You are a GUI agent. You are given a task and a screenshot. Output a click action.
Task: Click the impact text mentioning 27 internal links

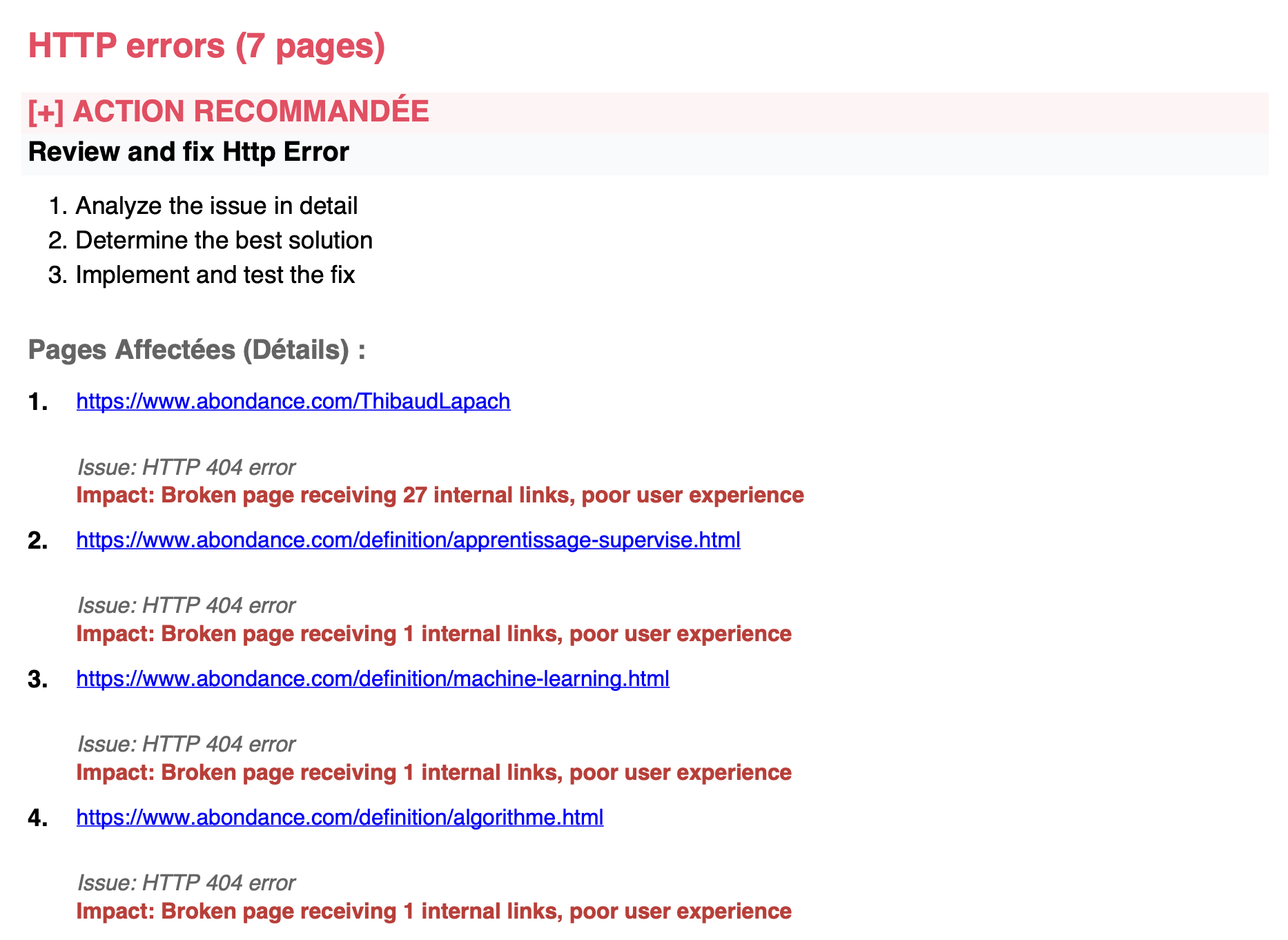440,495
